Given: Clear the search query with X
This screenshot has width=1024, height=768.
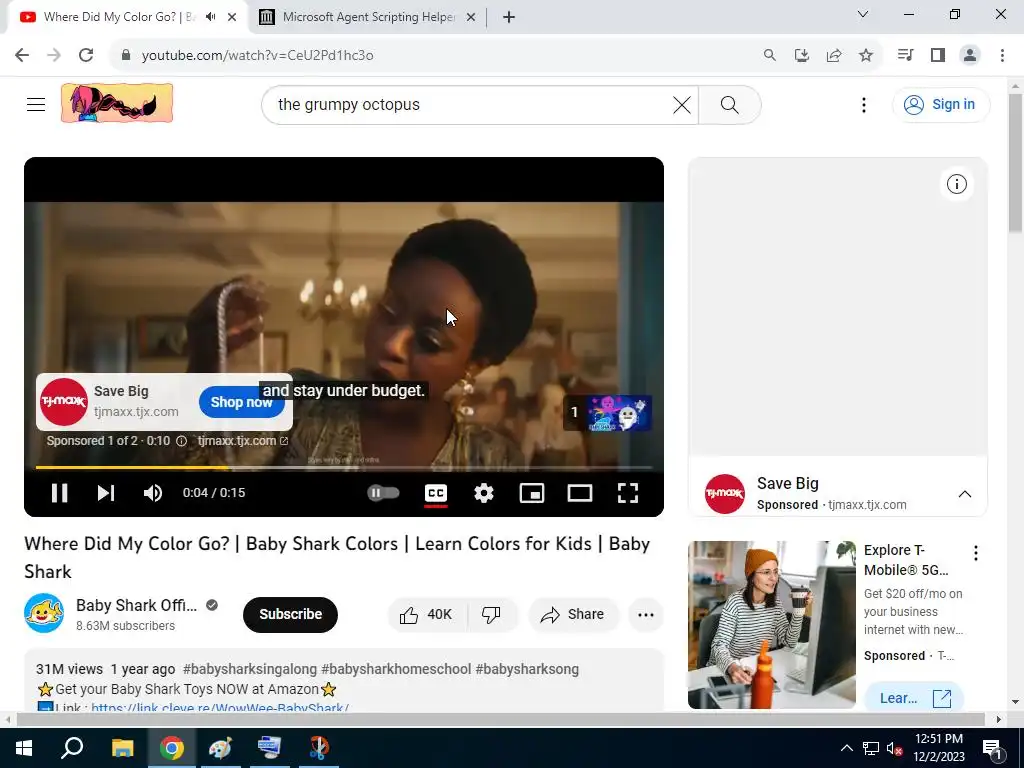Looking at the screenshot, I should (682, 104).
